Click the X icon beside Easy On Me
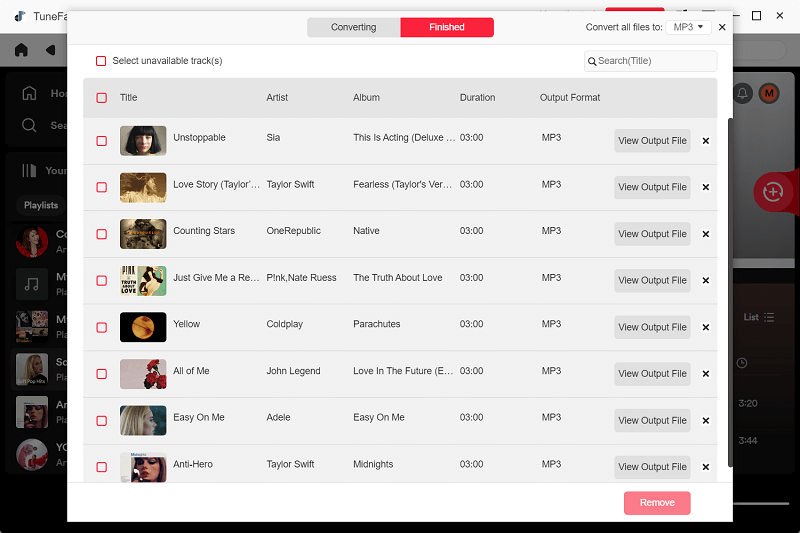Image resolution: width=800 pixels, height=533 pixels. (705, 420)
